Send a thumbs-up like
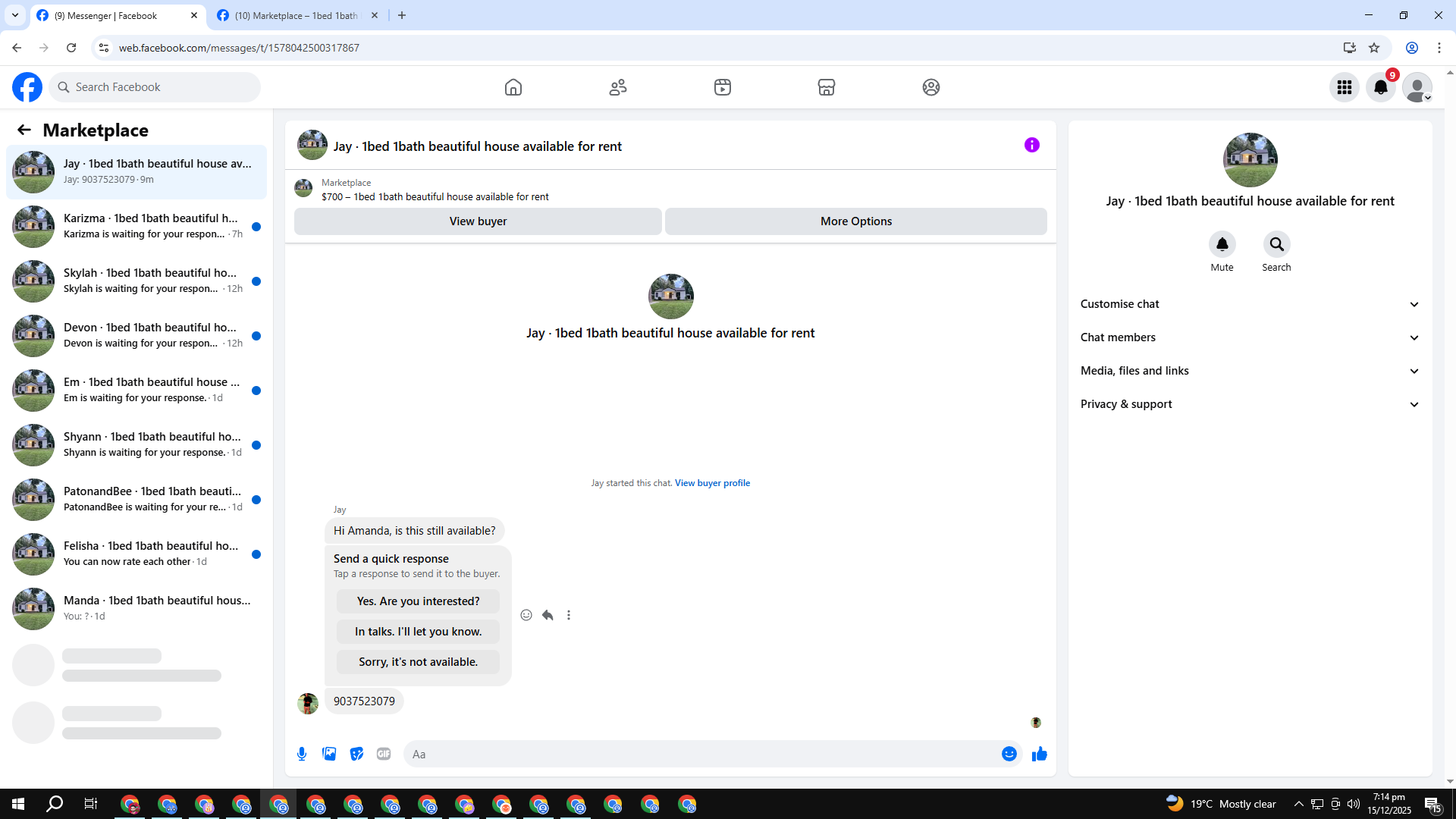Screen dimensions: 1456x819 (1039, 754)
